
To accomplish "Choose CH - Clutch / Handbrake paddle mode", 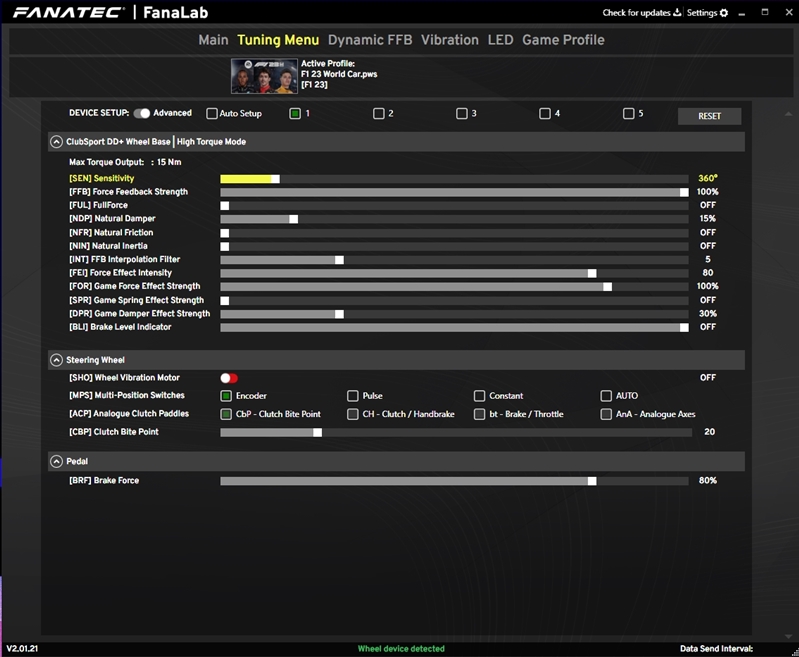I will [353, 414].
